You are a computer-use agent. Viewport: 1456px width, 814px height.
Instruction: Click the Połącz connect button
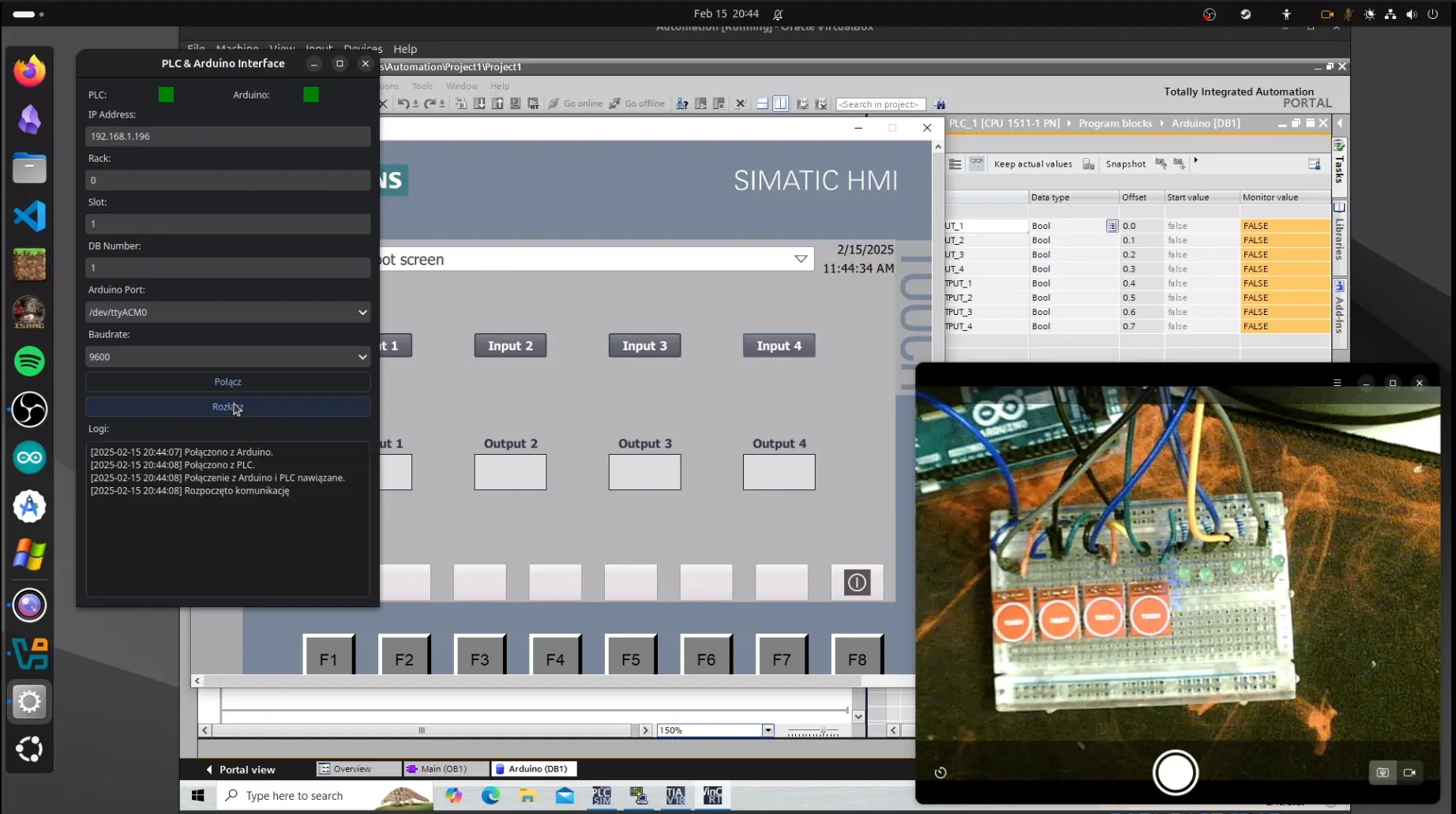point(227,382)
